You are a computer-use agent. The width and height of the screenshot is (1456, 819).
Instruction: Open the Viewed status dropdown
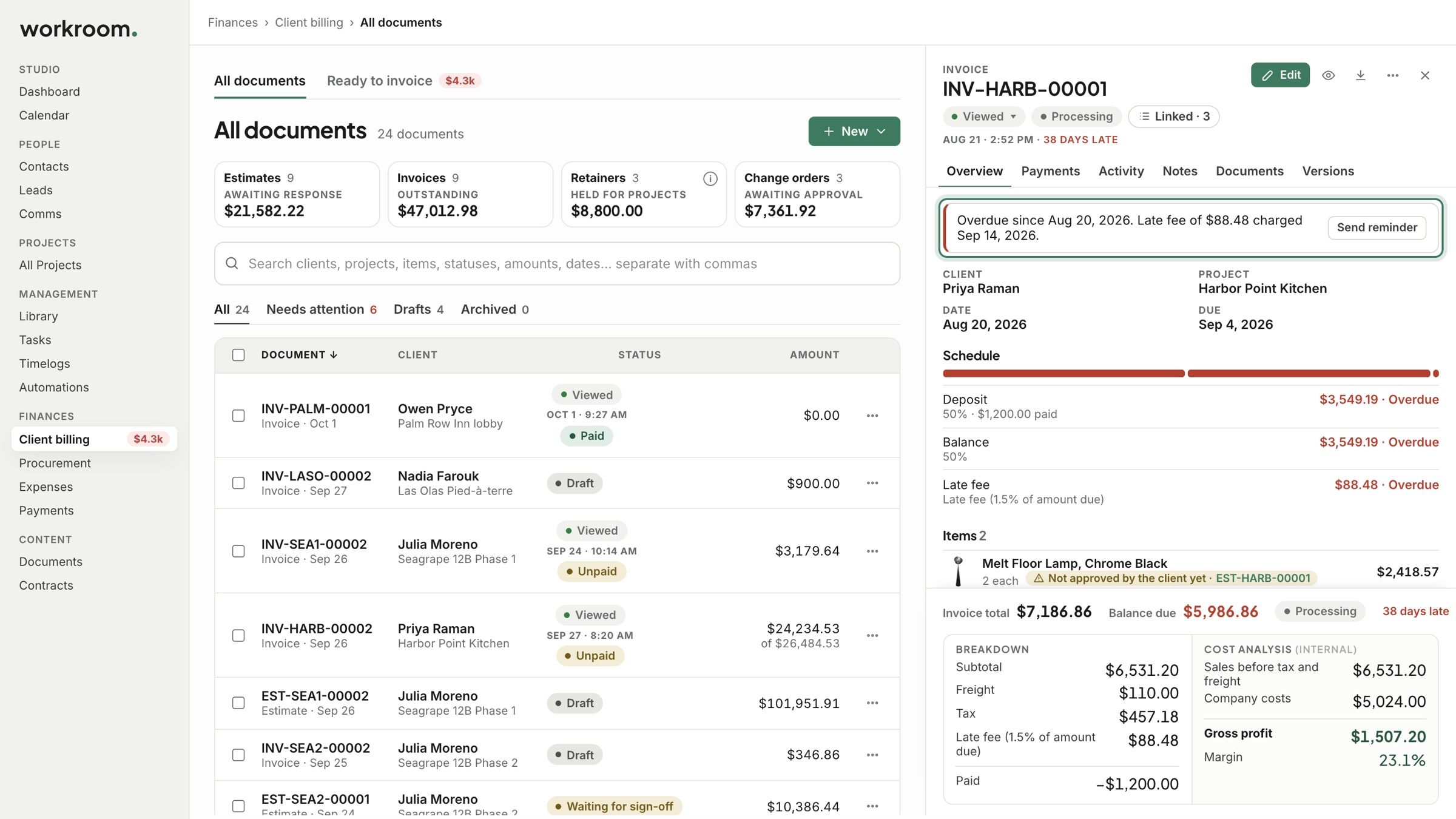pos(983,116)
